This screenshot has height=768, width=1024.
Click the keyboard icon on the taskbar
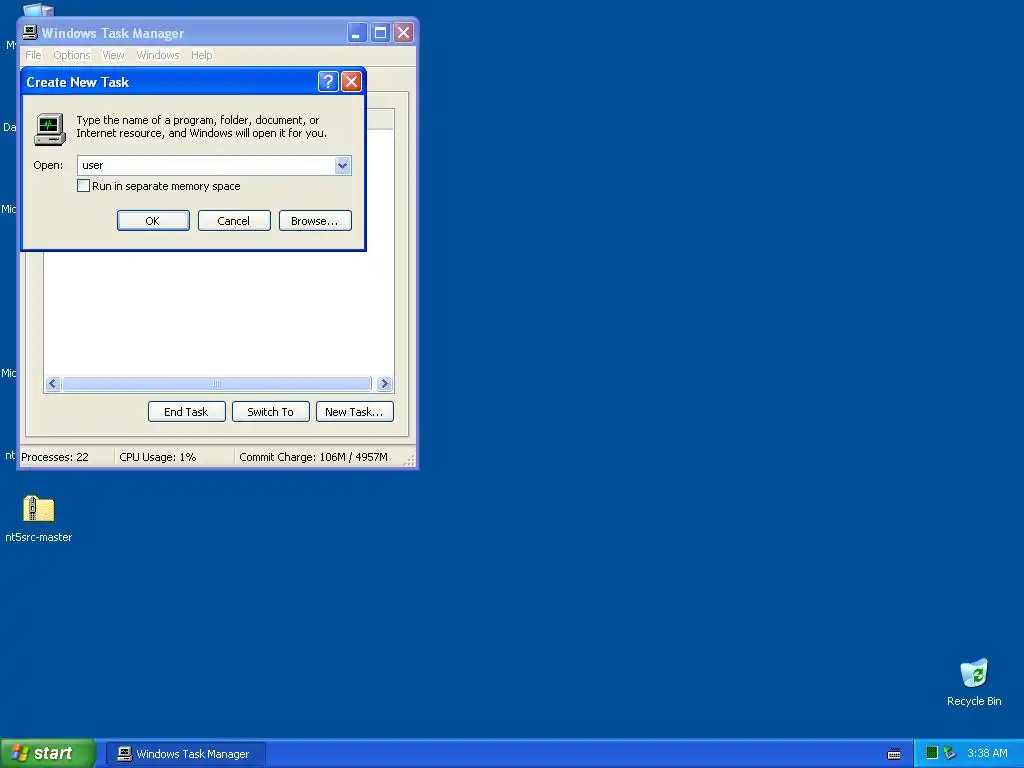point(894,754)
